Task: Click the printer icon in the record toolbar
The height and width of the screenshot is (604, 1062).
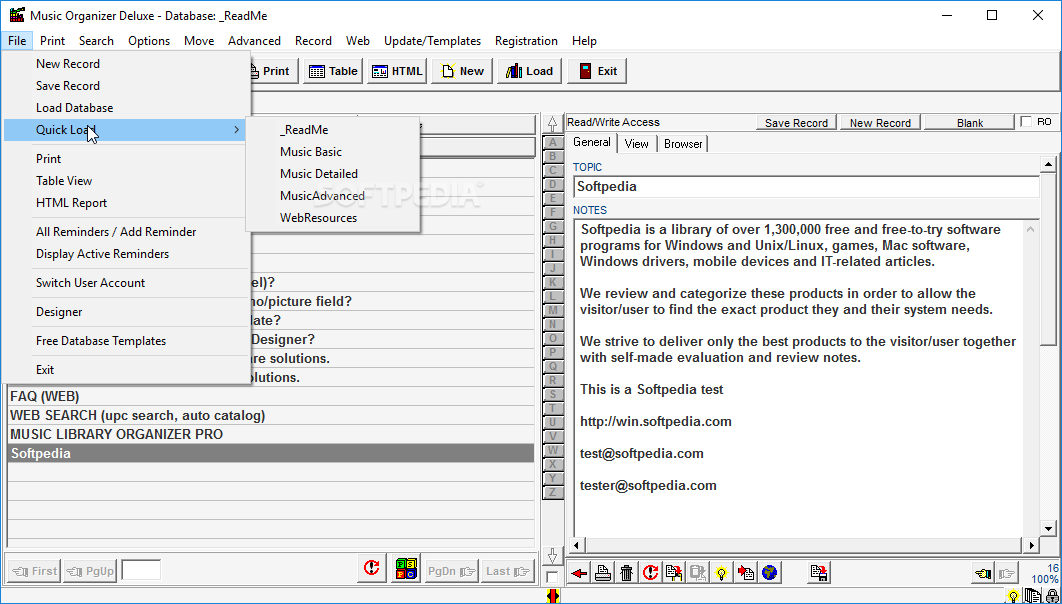Action: 603,574
